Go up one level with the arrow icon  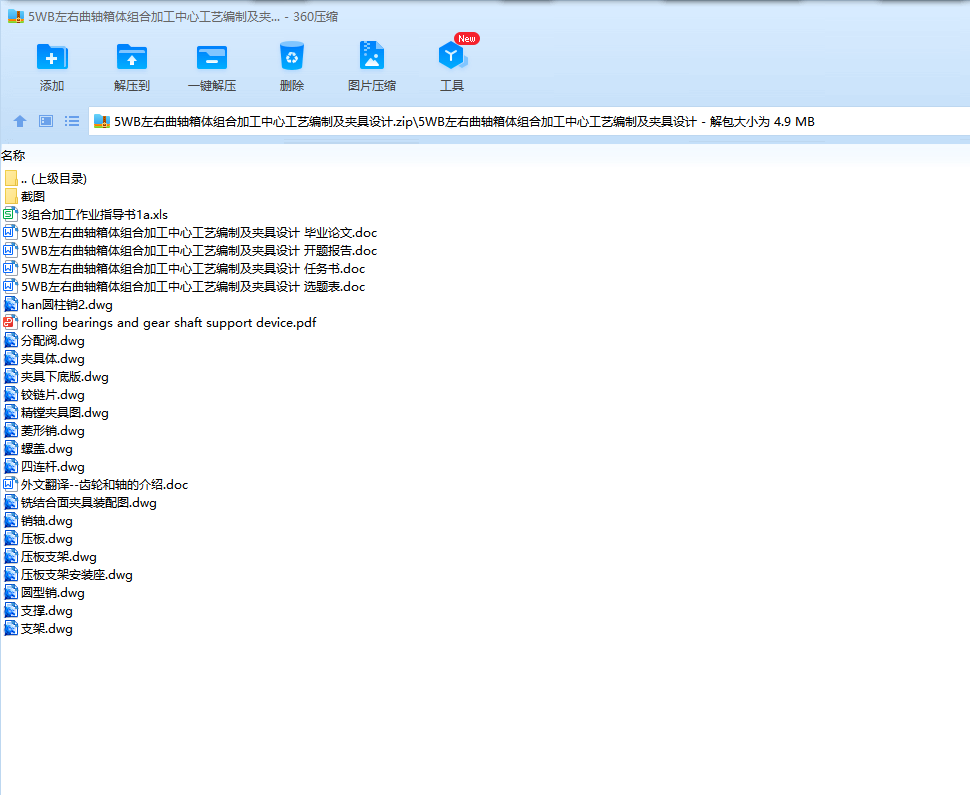point(20,121)
